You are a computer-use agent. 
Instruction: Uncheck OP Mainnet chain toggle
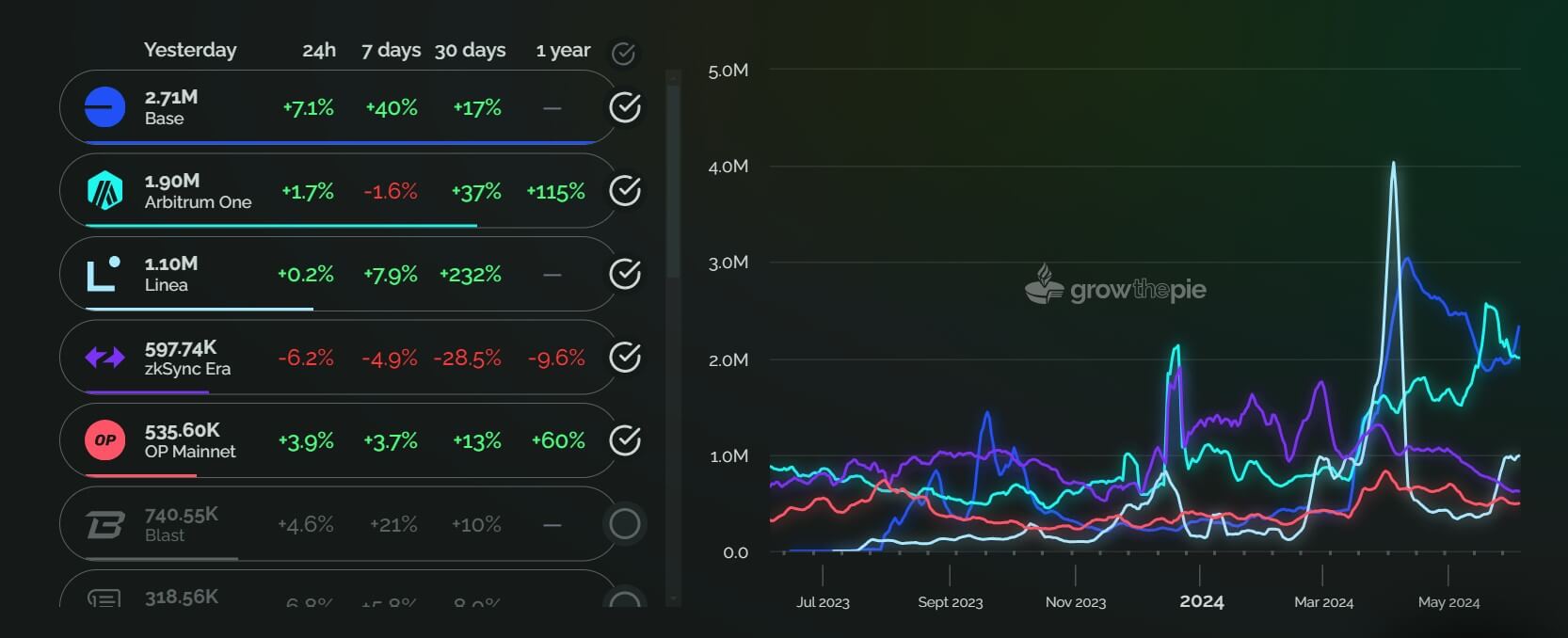[x=625, y=440]
